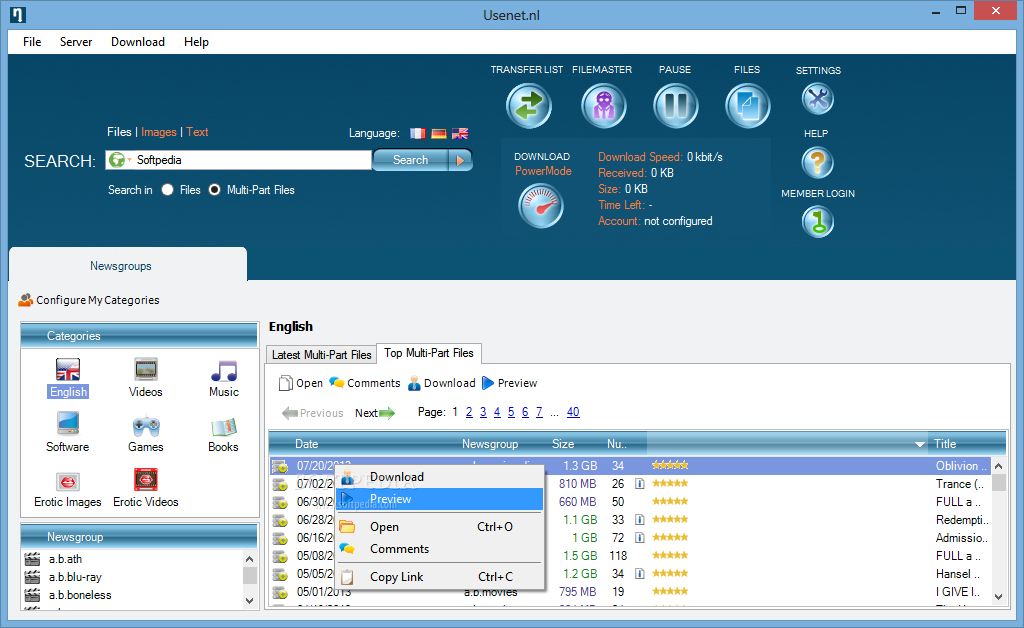Sort results by Size column header
This screenshot has height=628, width=1024.
pyautogui.click(x=563, y=444)
